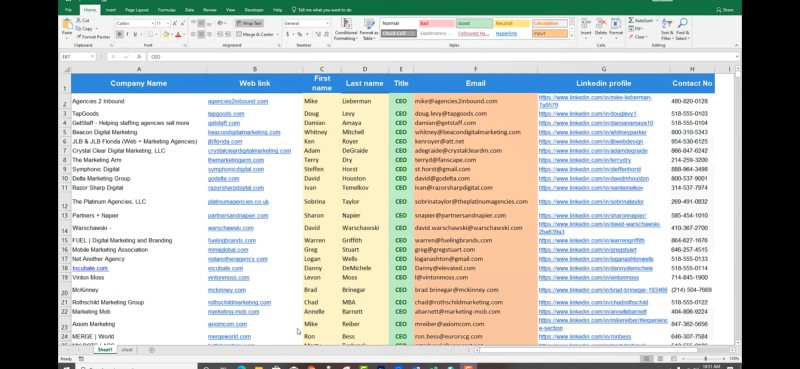
Task: Click the Orientation text angle icon
Action: tap(221, 23)
